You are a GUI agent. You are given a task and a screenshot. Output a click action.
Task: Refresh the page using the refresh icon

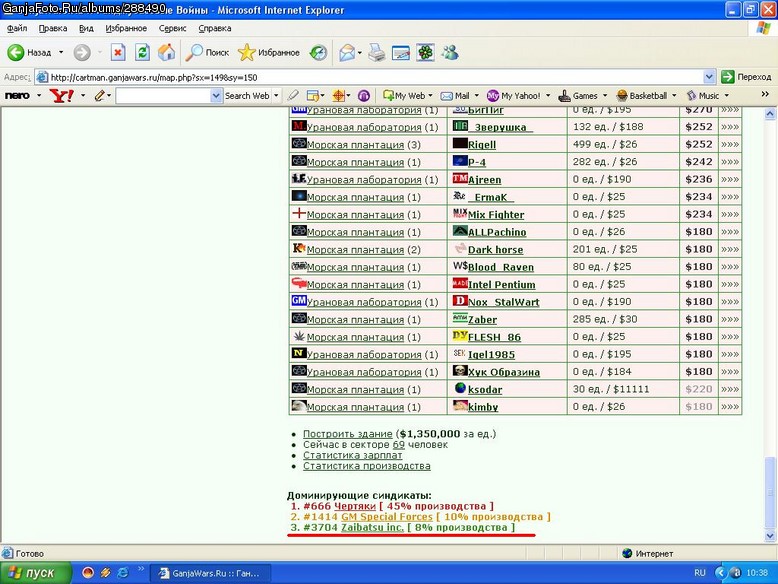tap(142, 52)
